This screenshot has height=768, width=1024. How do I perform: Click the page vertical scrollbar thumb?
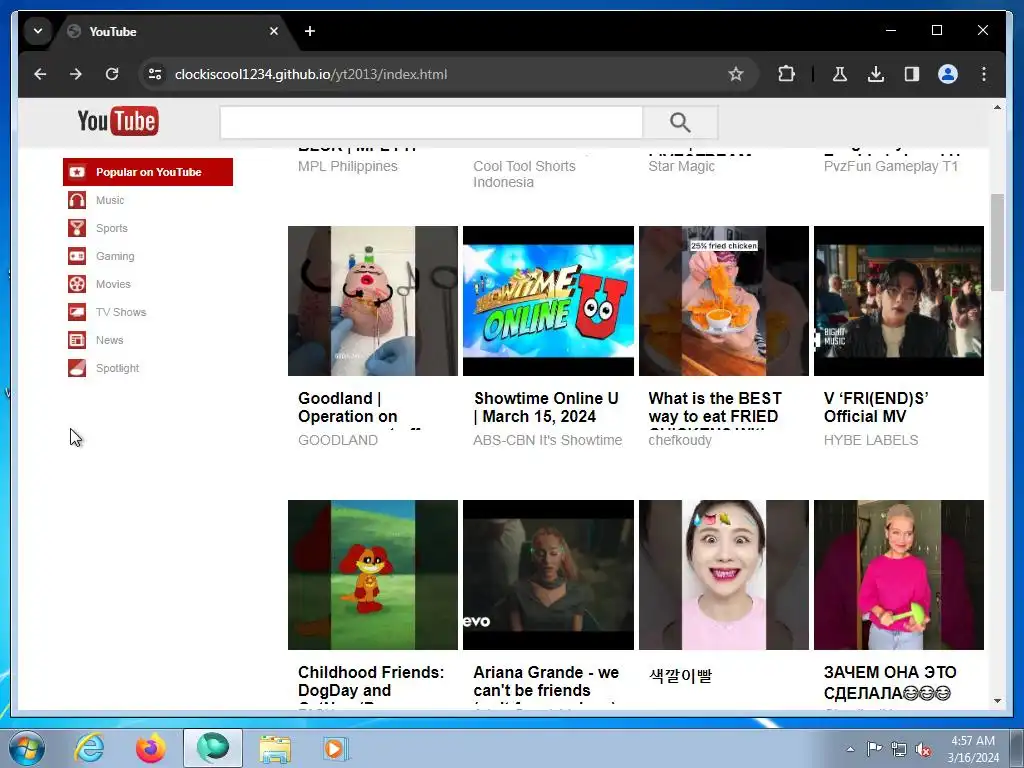click(997, 242)
